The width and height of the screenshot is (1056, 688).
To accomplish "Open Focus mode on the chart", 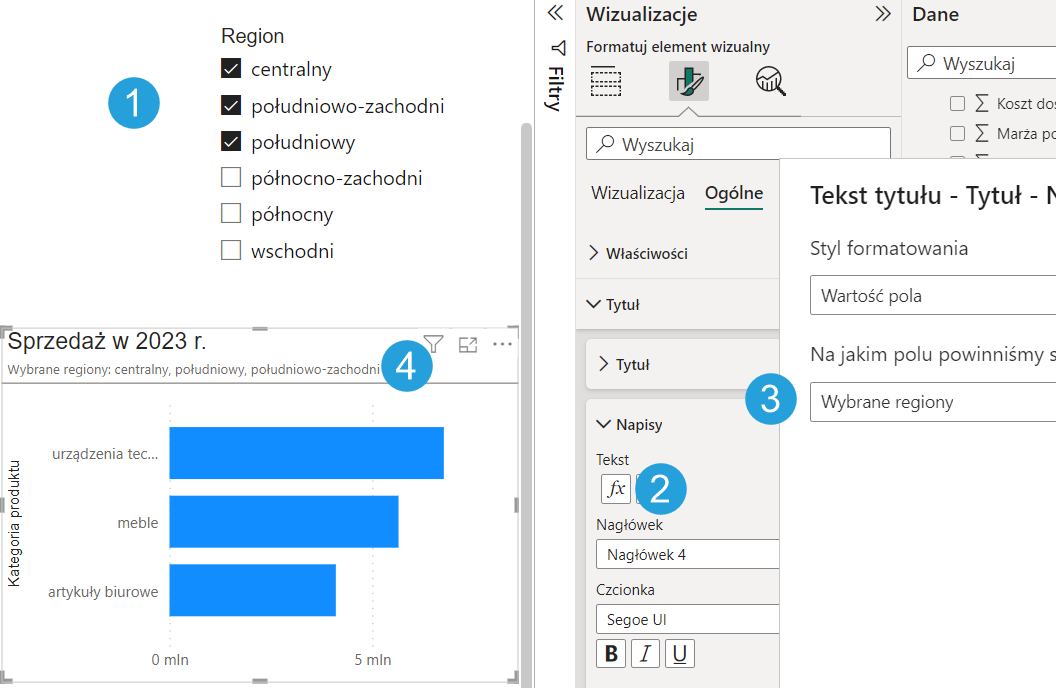I will pyautogui.click(x=467, y=345).
